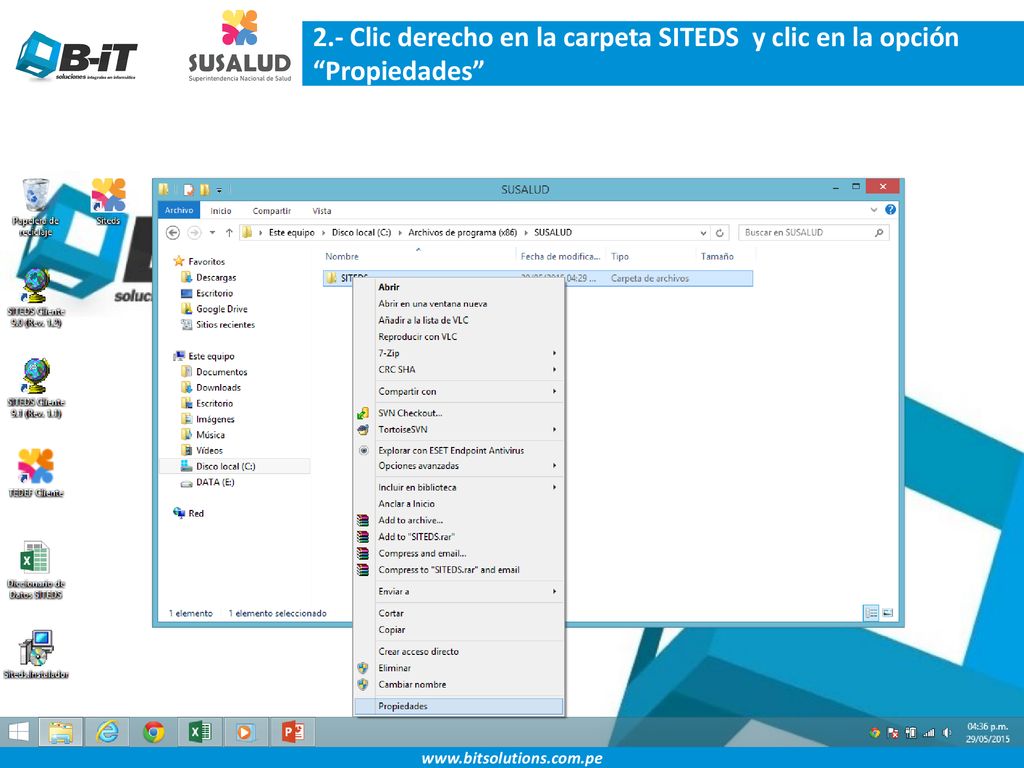
Task: Click the volume icon in system tray
Action: 946,733
